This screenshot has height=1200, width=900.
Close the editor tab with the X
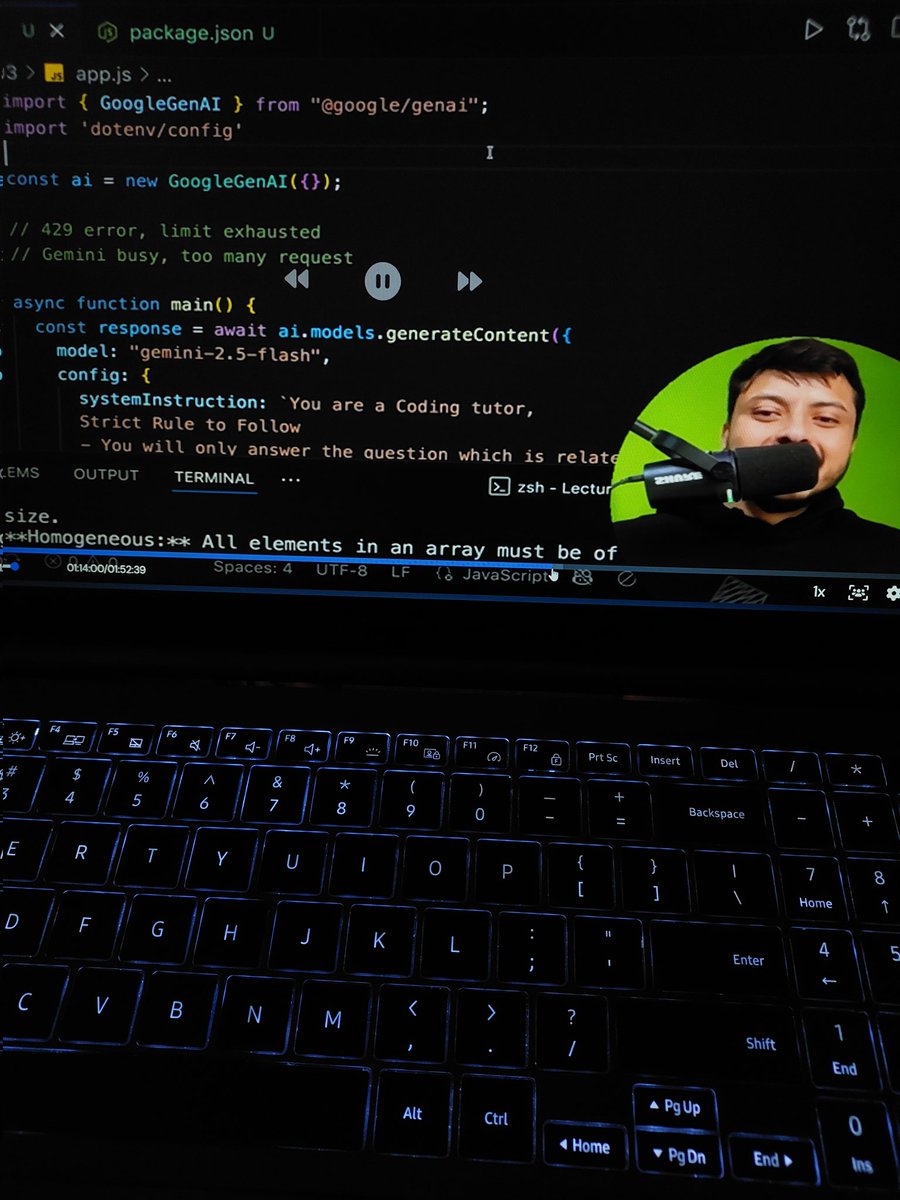pyautogui.click(x=57, y=31)
